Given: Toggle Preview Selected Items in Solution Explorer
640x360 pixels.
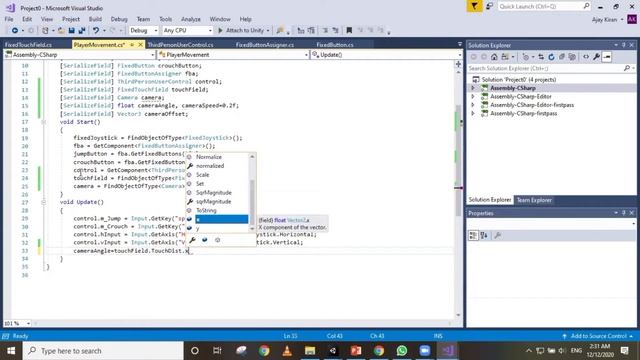Looking at the screenshot, I should click(x=607, y=57).
